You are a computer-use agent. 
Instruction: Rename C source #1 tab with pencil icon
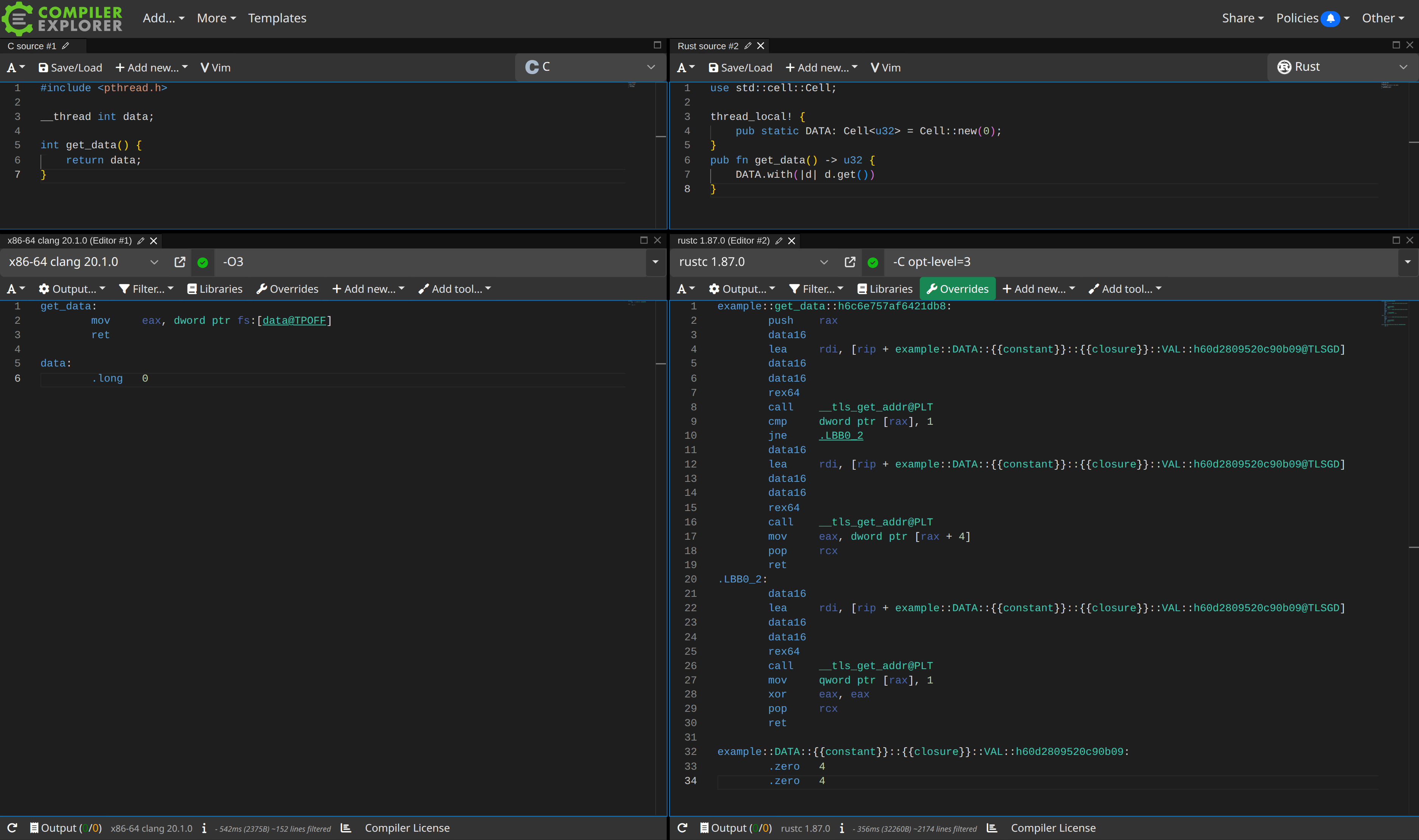pos(66,46)
